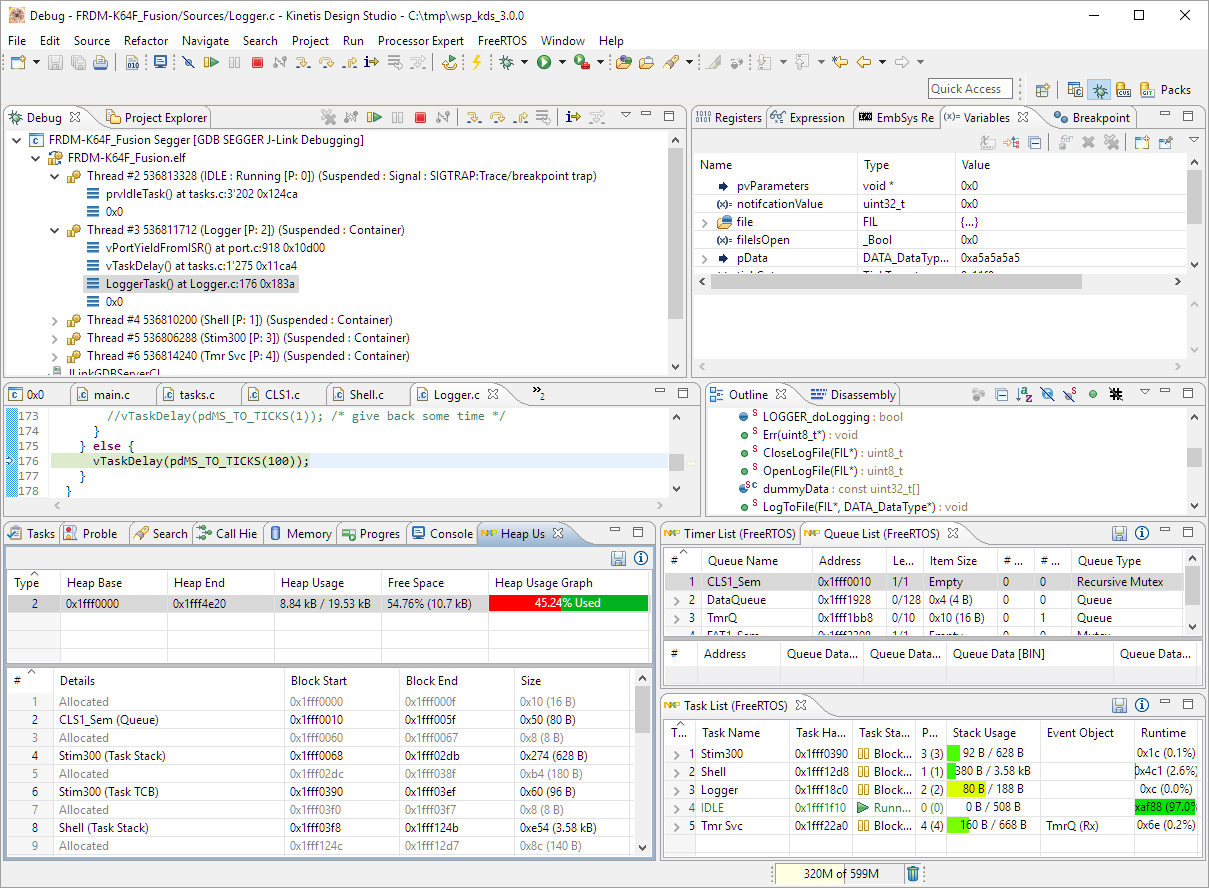Image resolution: width=1209 pixels, height=888 pixels.
Task: Toggle instruction stepping mode in main toolbar
Action: pyautogui.click(x=371, y=63)
